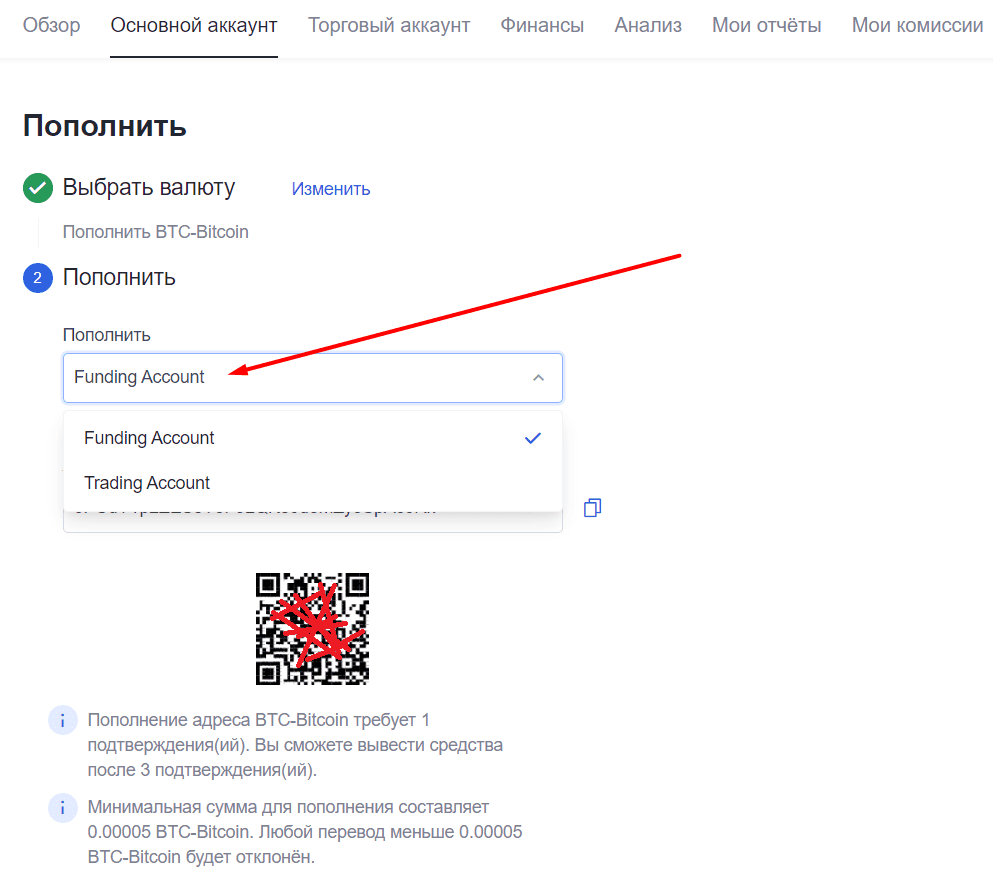This screenshot has height=889, width=993.
Task: Open the Обзор tab
Action: (x=51, y=25)
